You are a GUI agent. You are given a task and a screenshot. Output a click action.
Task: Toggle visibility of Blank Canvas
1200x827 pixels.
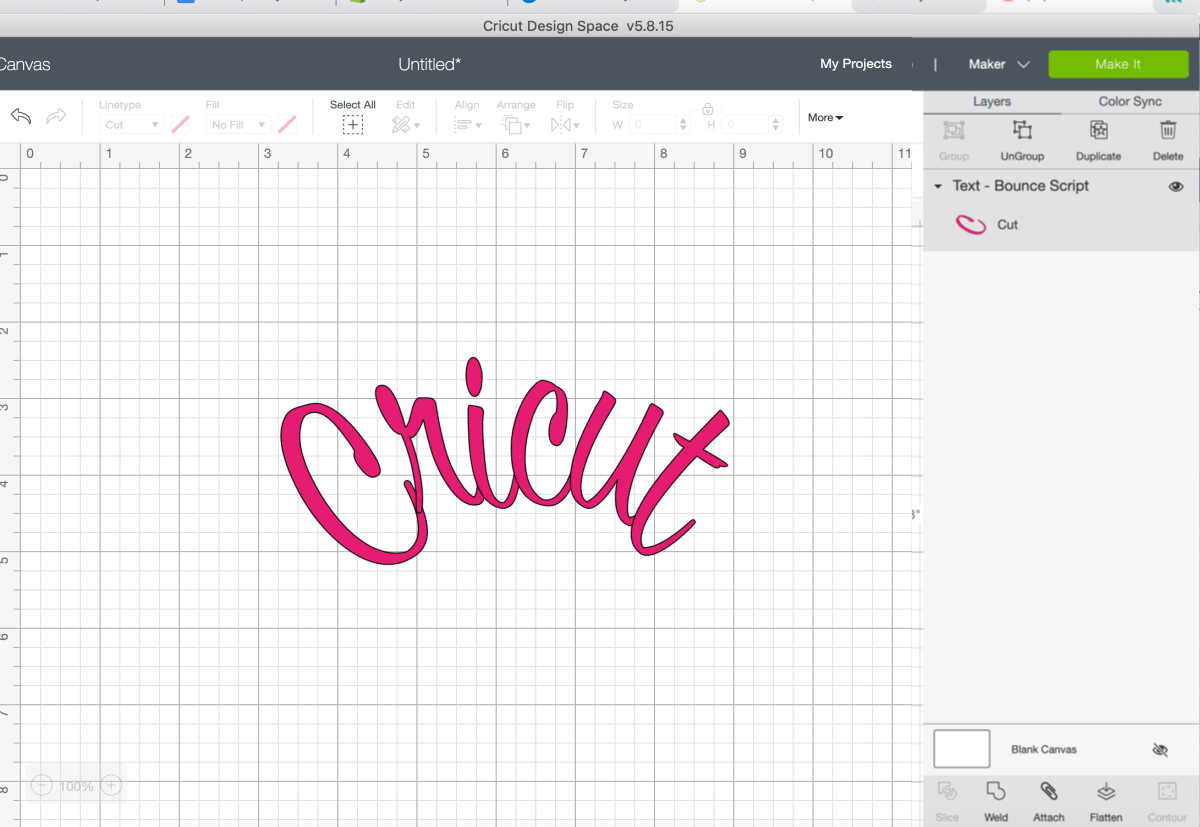(1161, 749)
